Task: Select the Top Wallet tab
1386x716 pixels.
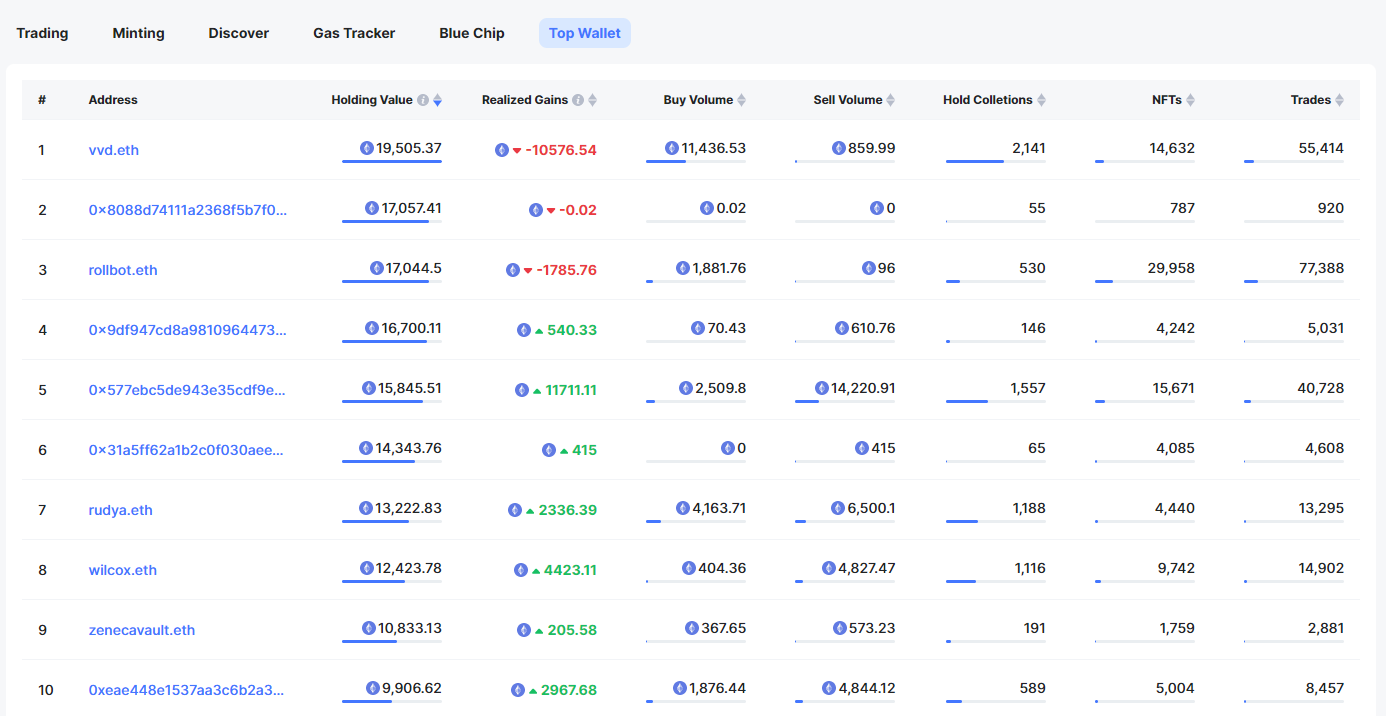Action: pyautogui.click(x=585, y=33)
